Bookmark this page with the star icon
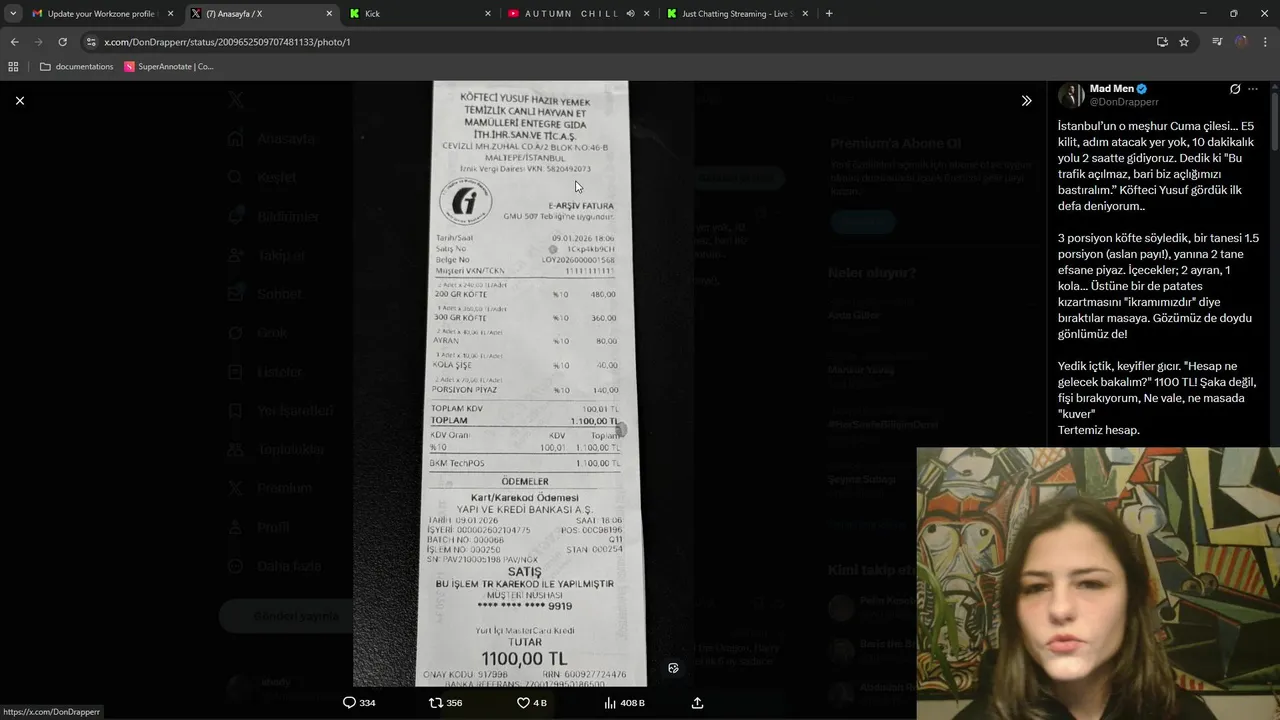Image resolution: width=1280 pixels, height=720 pixels. tap(1184, 42)
